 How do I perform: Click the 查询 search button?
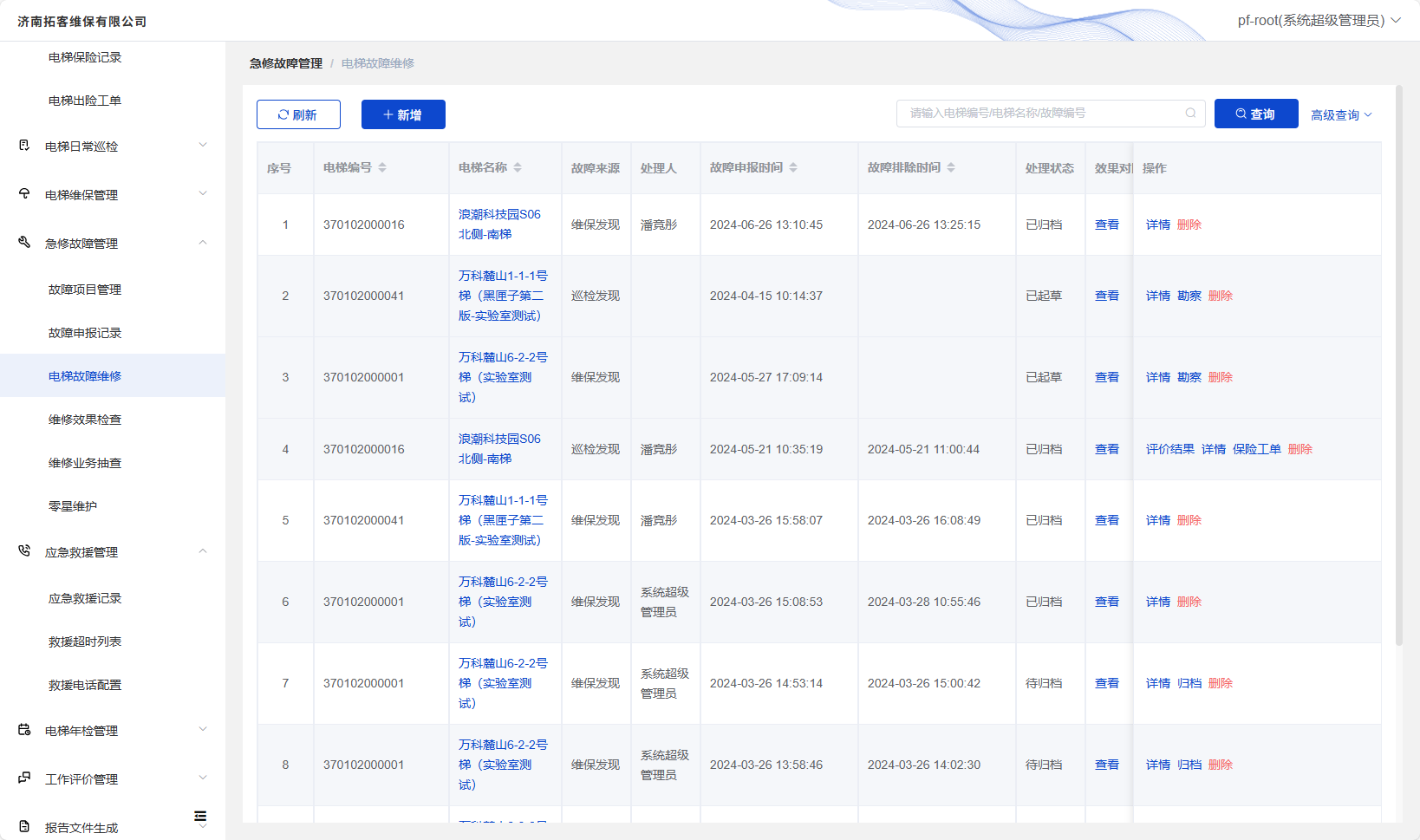pyautogui.click(x=1256, y=114)
